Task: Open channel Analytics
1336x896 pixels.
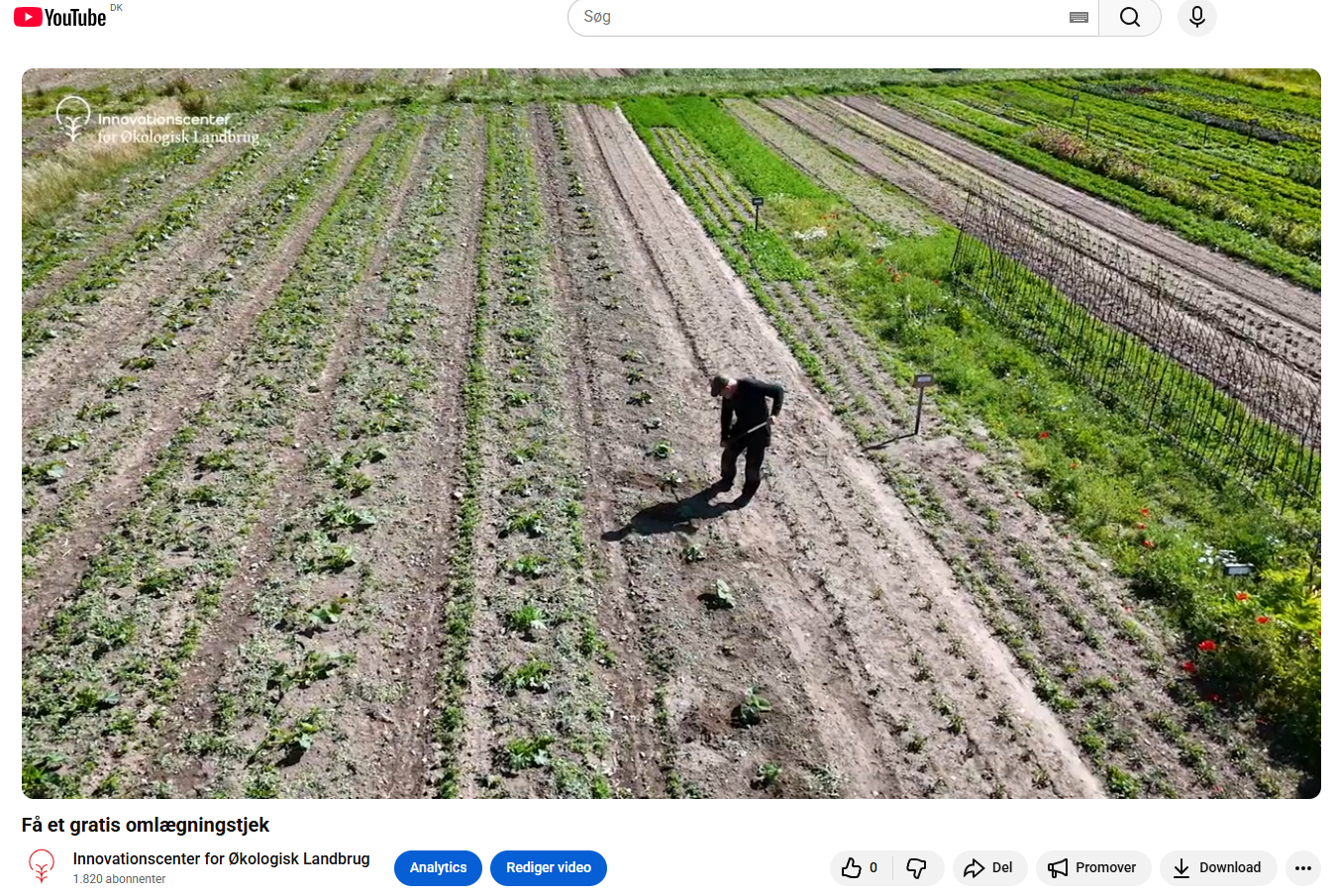Action: click(438, 868)
